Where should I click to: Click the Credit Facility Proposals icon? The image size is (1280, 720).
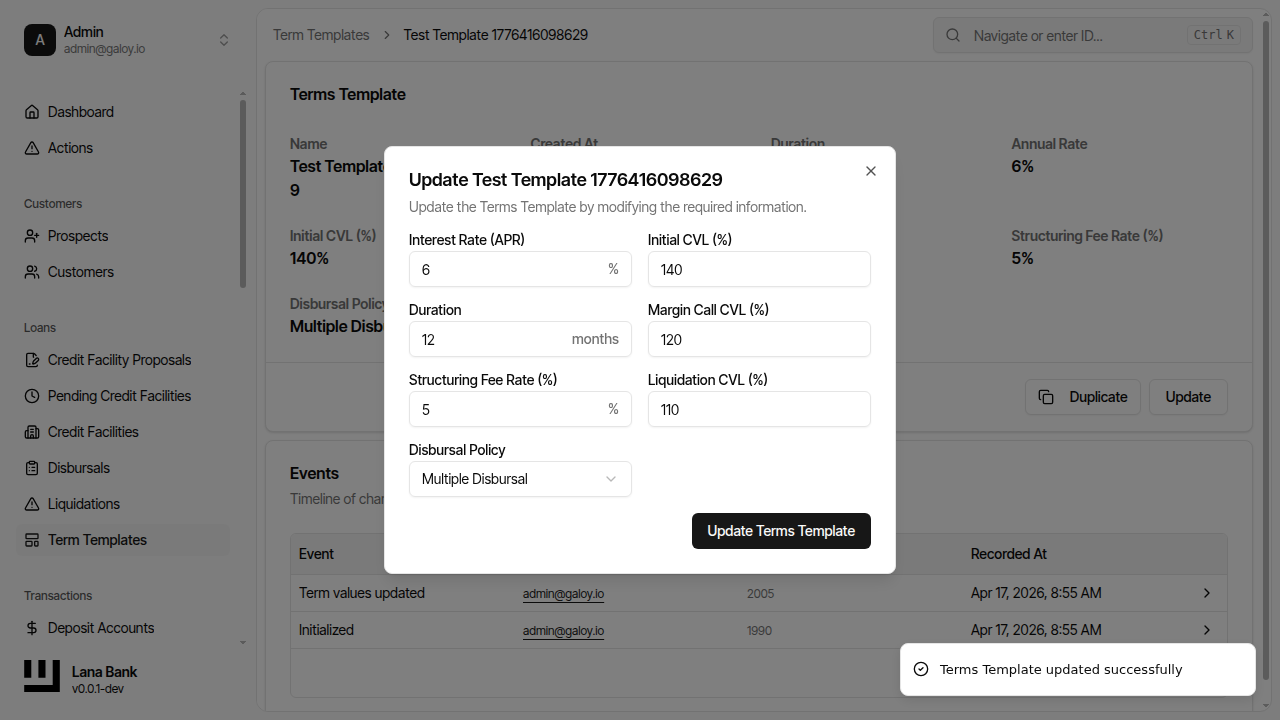click(x=32, y=360)
